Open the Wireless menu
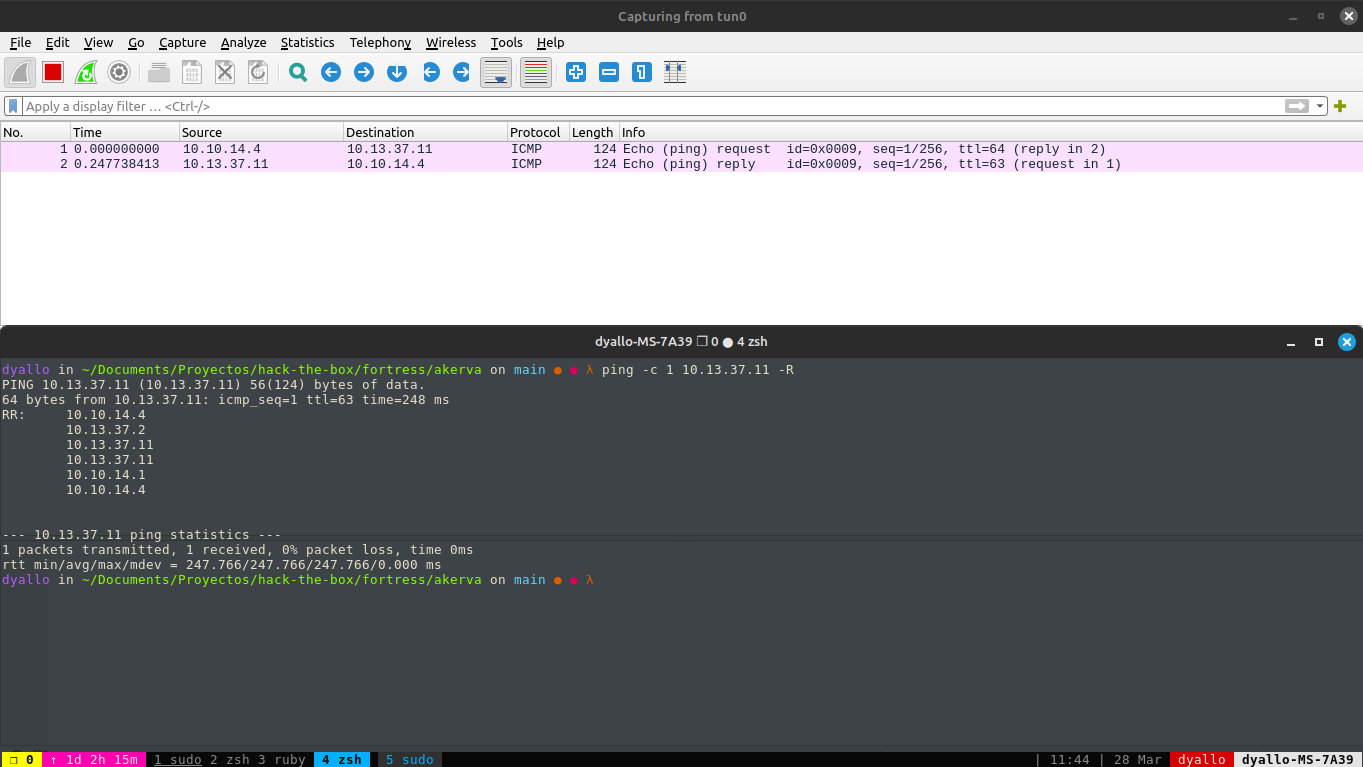 (451, 42)
